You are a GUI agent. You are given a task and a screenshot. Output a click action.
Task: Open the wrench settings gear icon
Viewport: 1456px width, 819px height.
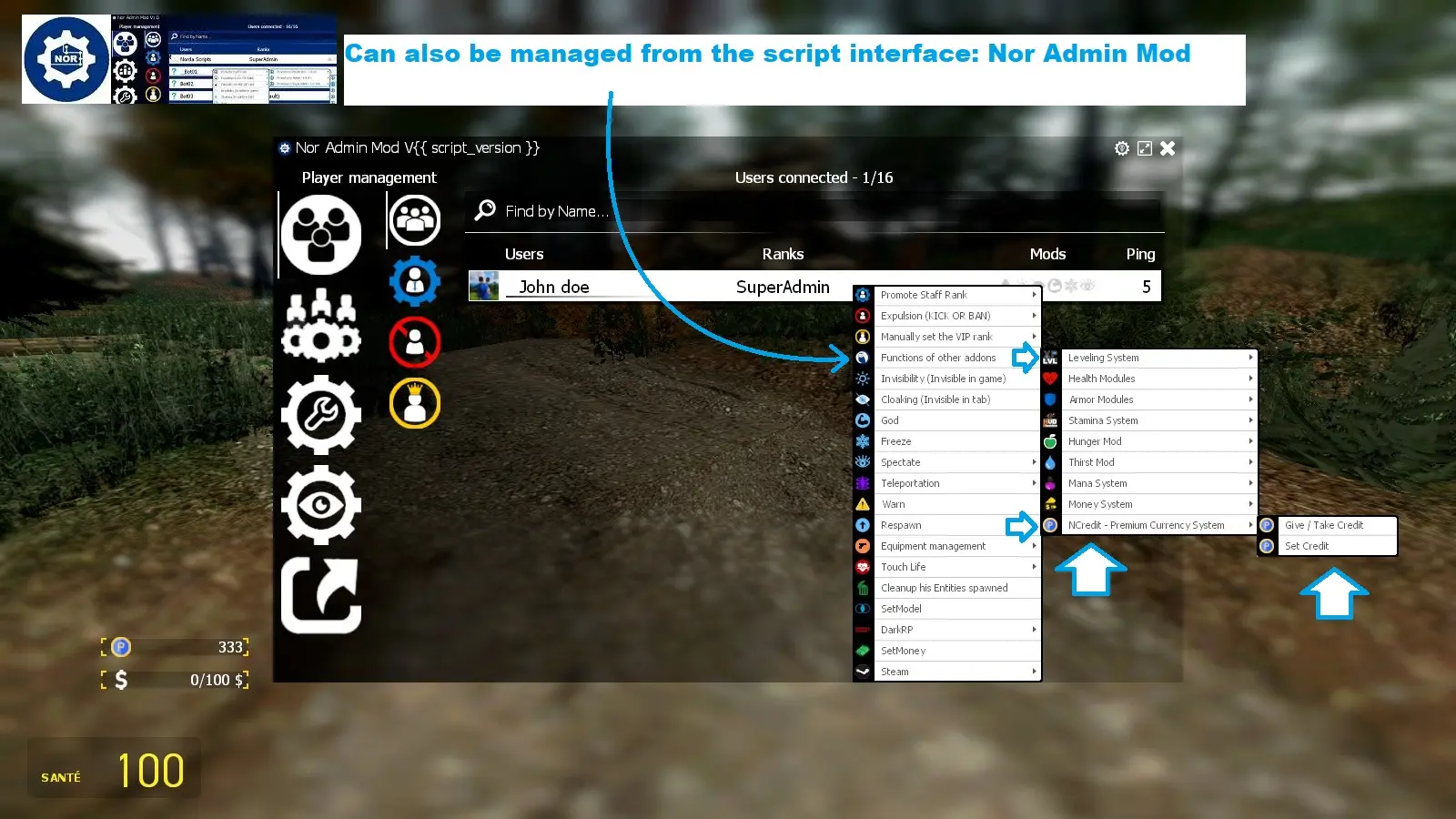click(x=320, y=415)
